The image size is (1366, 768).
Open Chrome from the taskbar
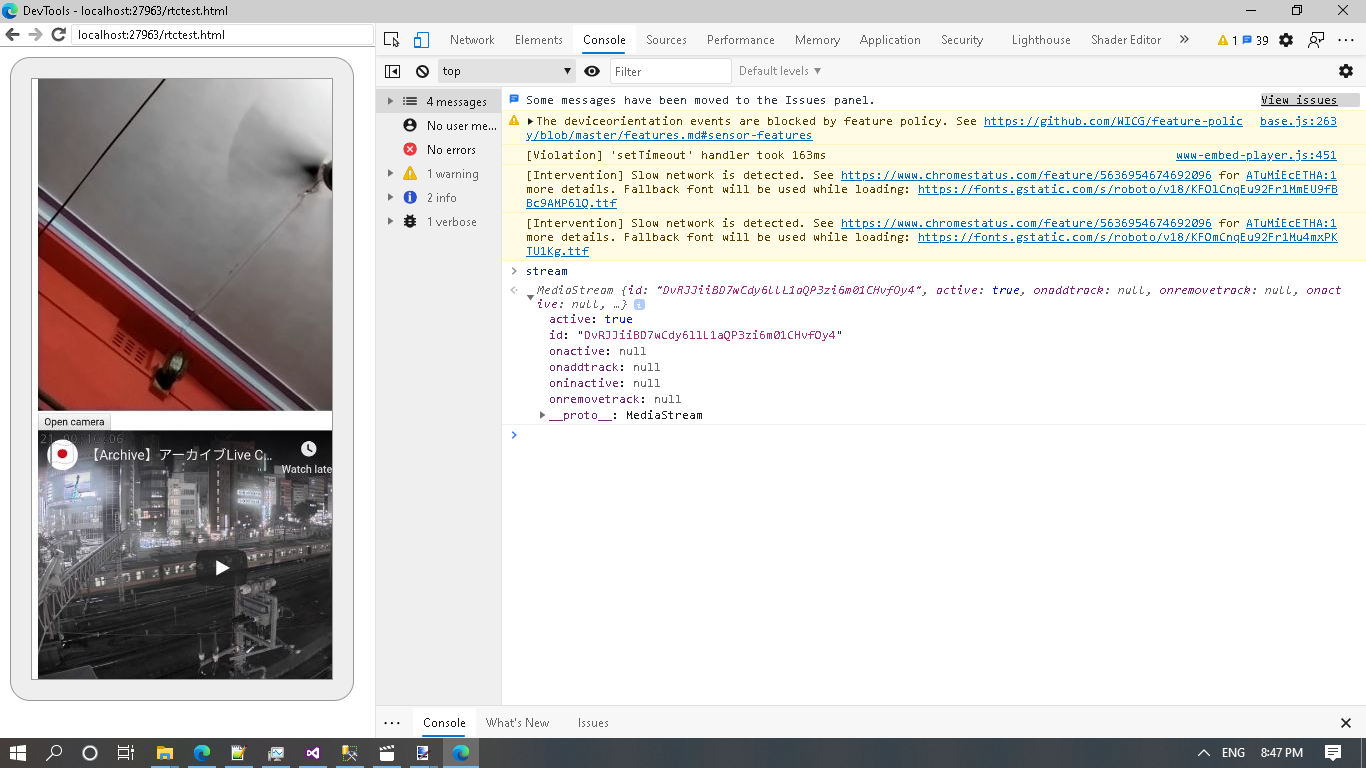460,752
